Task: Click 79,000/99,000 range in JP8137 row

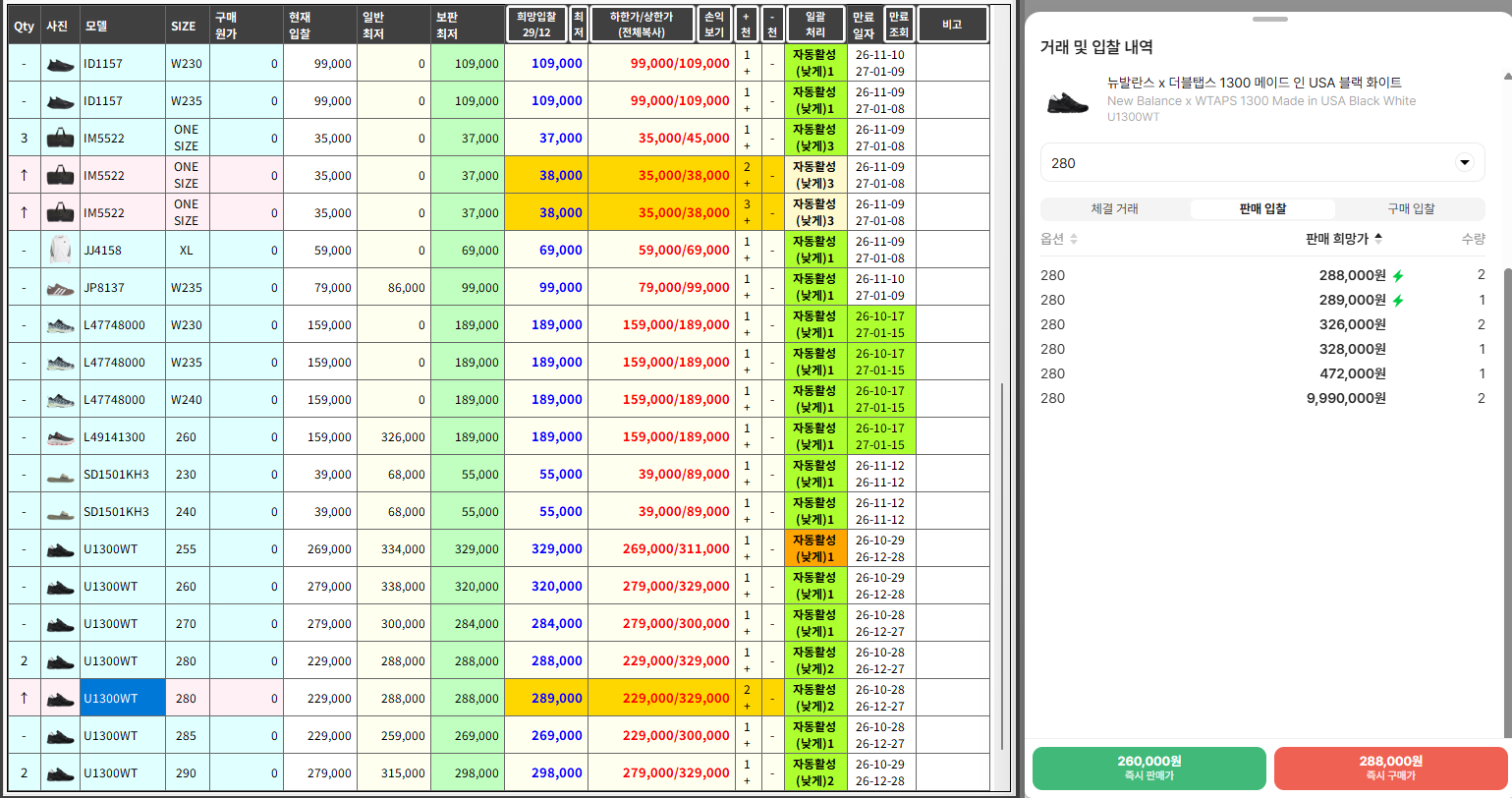Action: 661,288
